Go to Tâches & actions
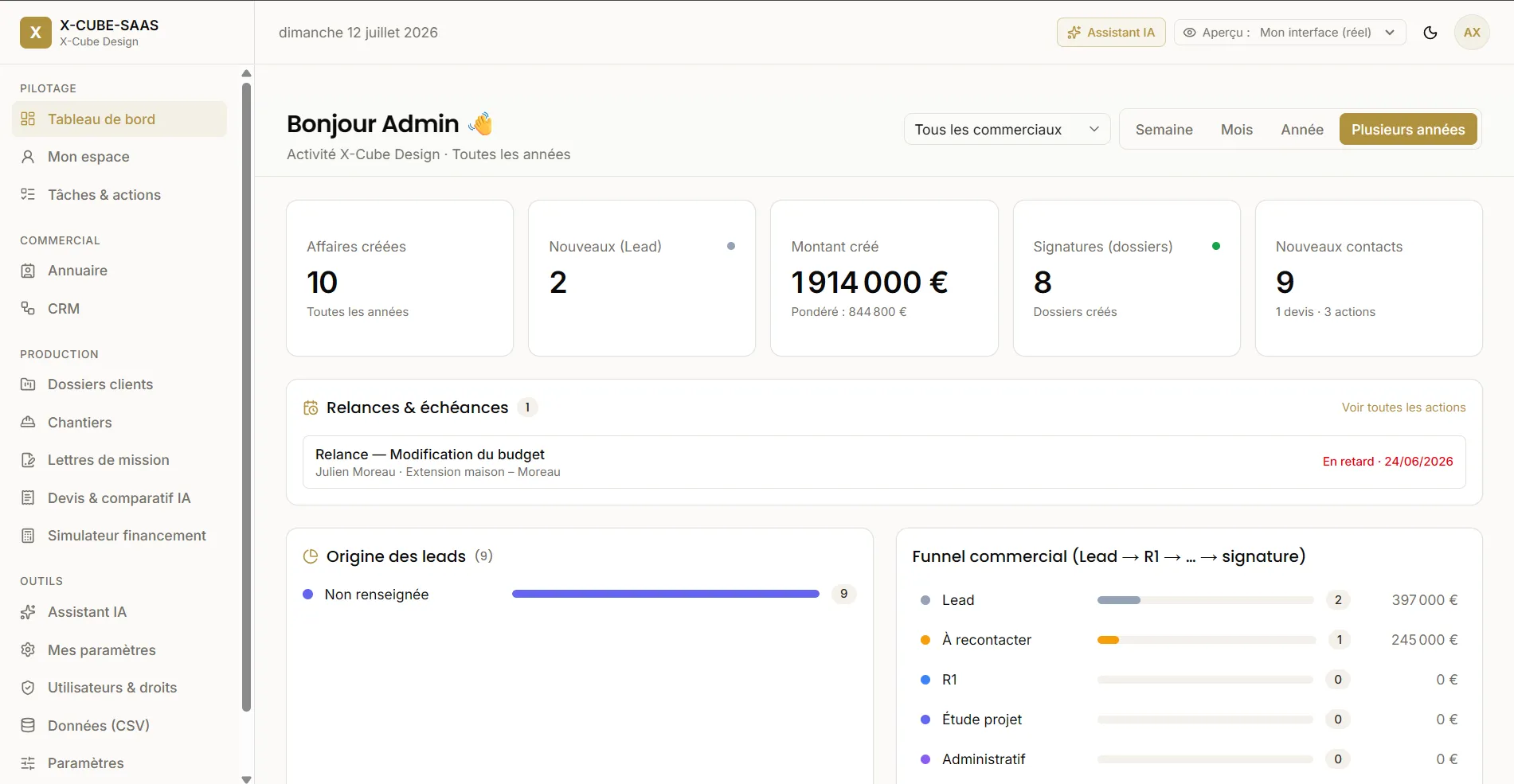 pyautogui.click(x=119, y=194)
